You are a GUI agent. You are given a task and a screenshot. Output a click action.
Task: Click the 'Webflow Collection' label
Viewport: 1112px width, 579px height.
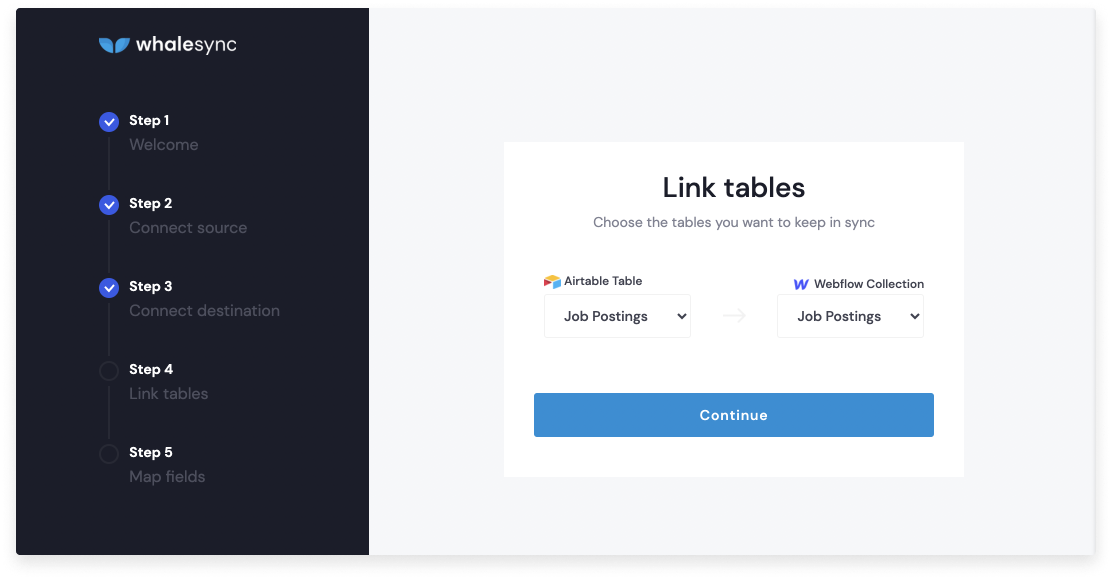pyautogui.click(x=869, y=284)
